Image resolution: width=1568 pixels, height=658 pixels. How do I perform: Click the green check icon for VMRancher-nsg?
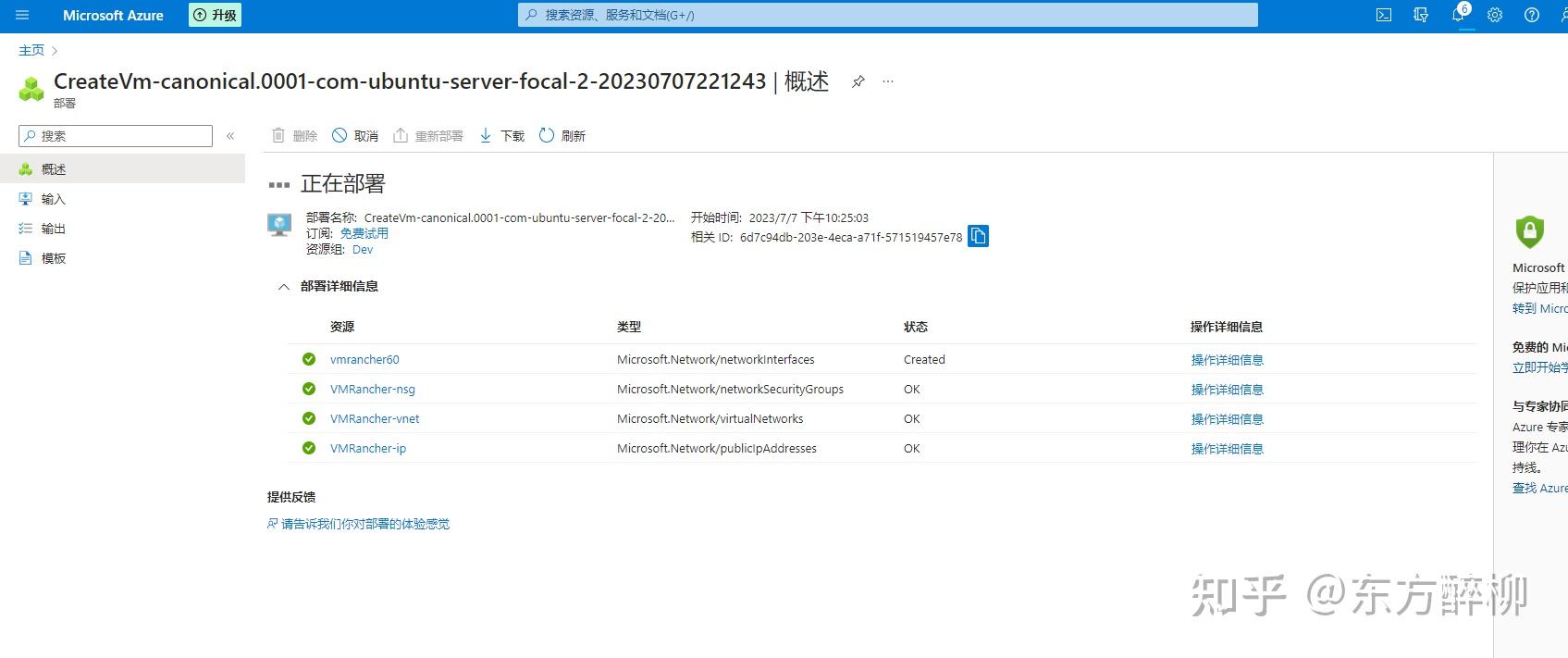point(309,389)
